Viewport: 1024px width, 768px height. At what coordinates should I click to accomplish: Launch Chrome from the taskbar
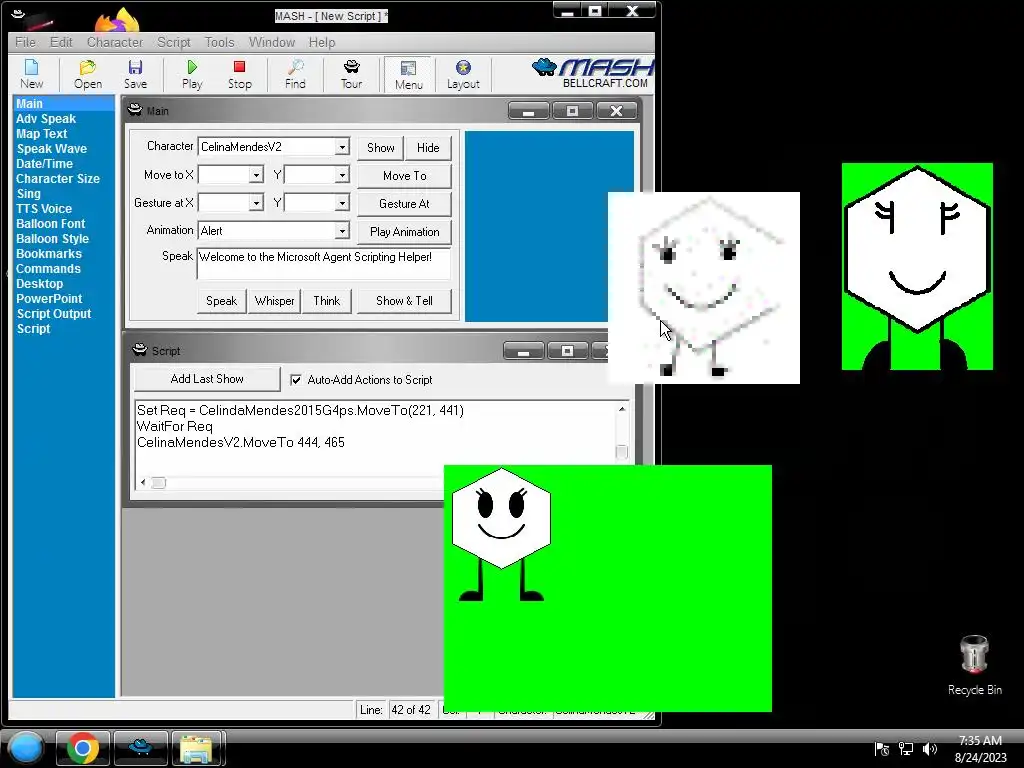point(82,748)
